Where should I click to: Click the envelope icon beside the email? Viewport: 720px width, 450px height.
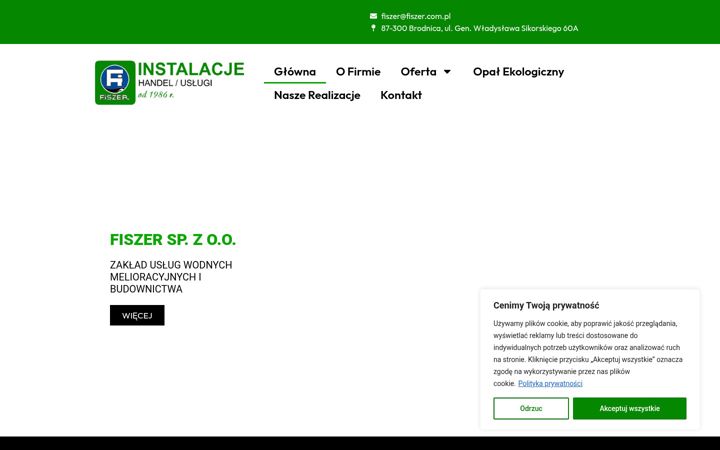pos(373,16)
